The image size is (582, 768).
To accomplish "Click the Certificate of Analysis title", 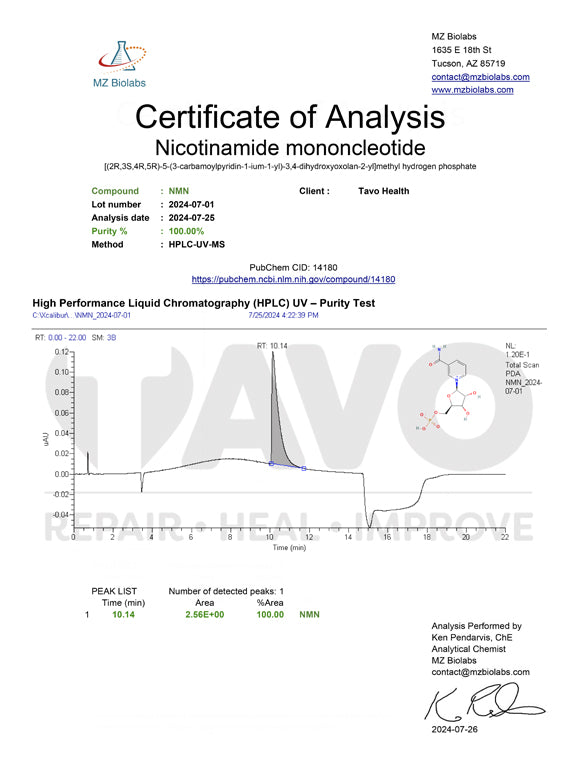I will point(290,117).
